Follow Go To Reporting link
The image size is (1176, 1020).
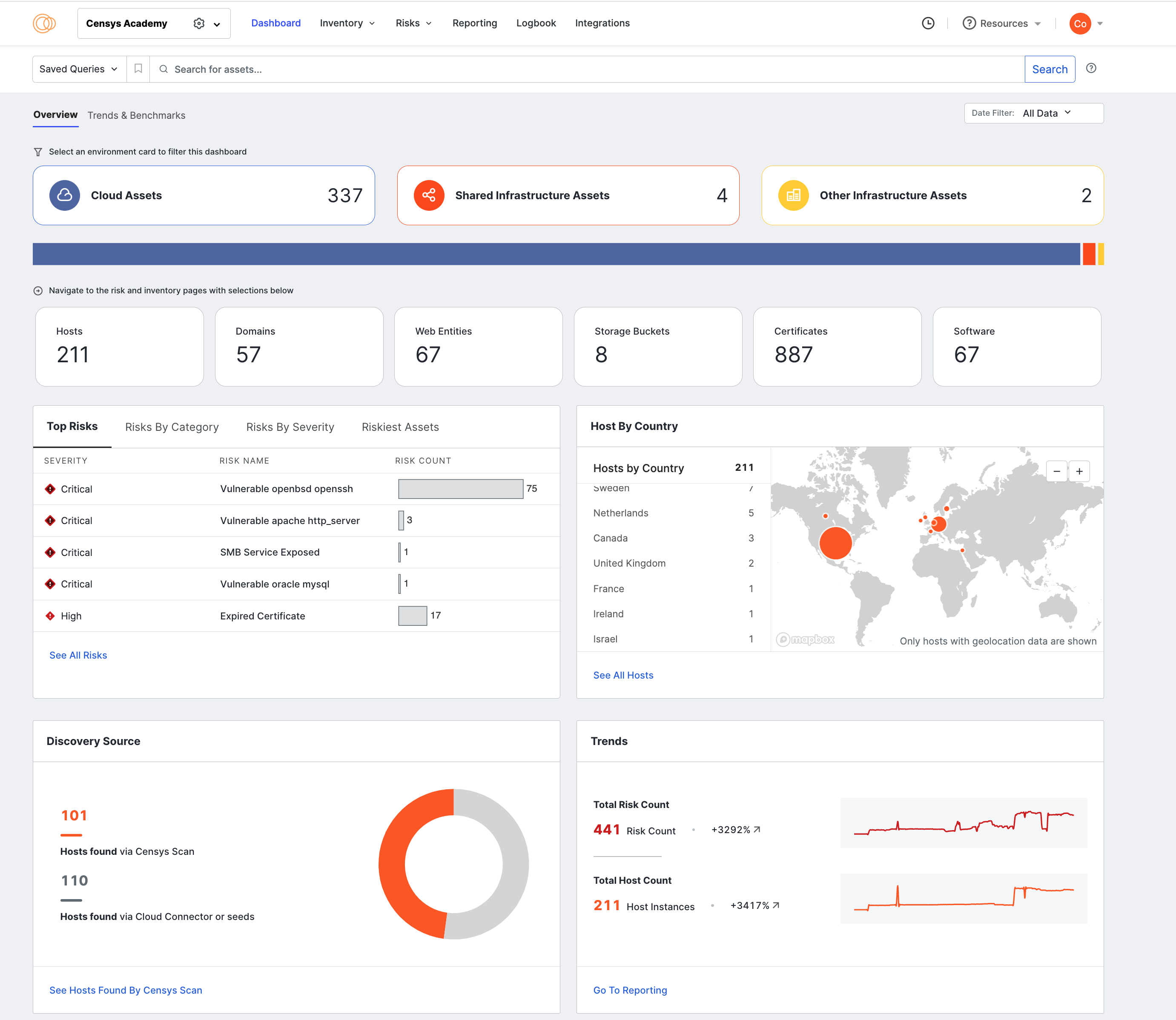tap(630, 990)
